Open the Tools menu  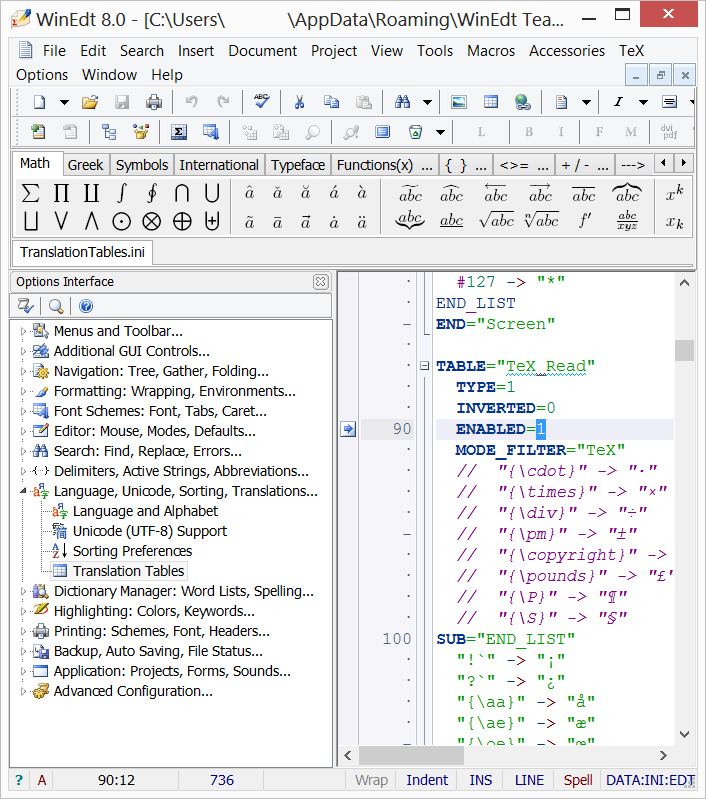pos(435,51)
